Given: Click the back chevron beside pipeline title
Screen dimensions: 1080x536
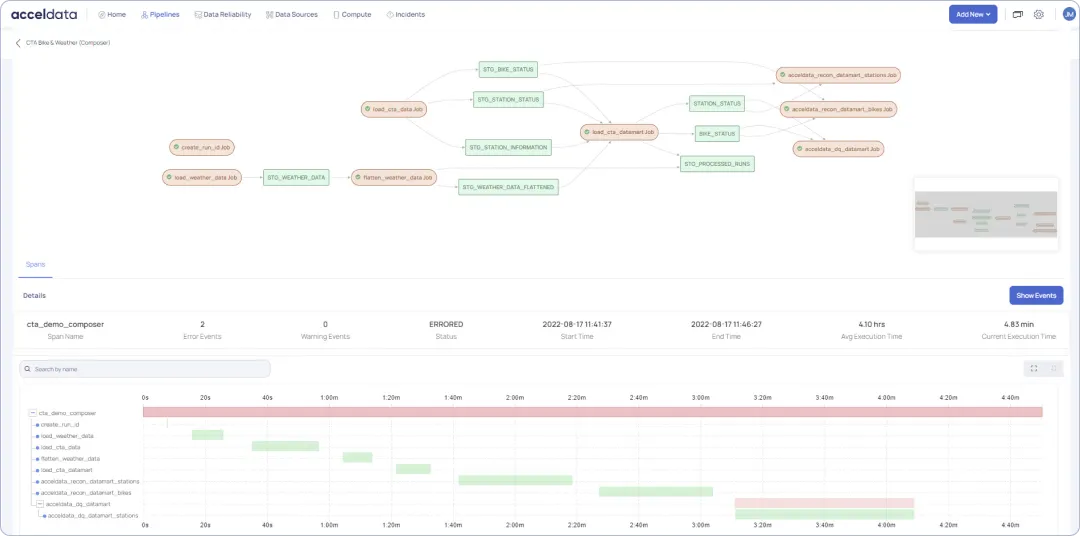Looking at the screenshot, I should (x=18, y=43).
